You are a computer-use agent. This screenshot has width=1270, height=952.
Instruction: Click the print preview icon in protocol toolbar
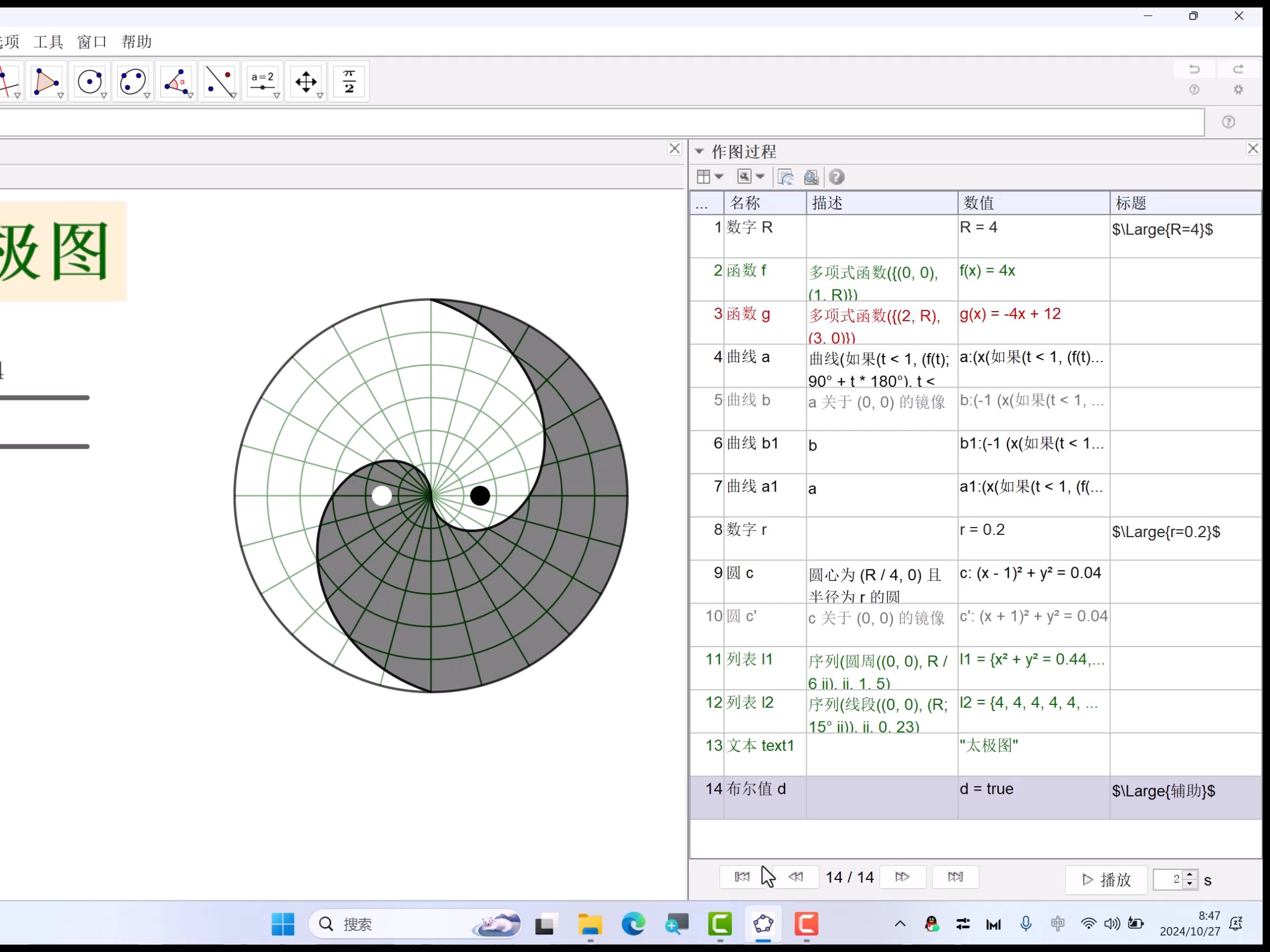click(x=811, y=177)
